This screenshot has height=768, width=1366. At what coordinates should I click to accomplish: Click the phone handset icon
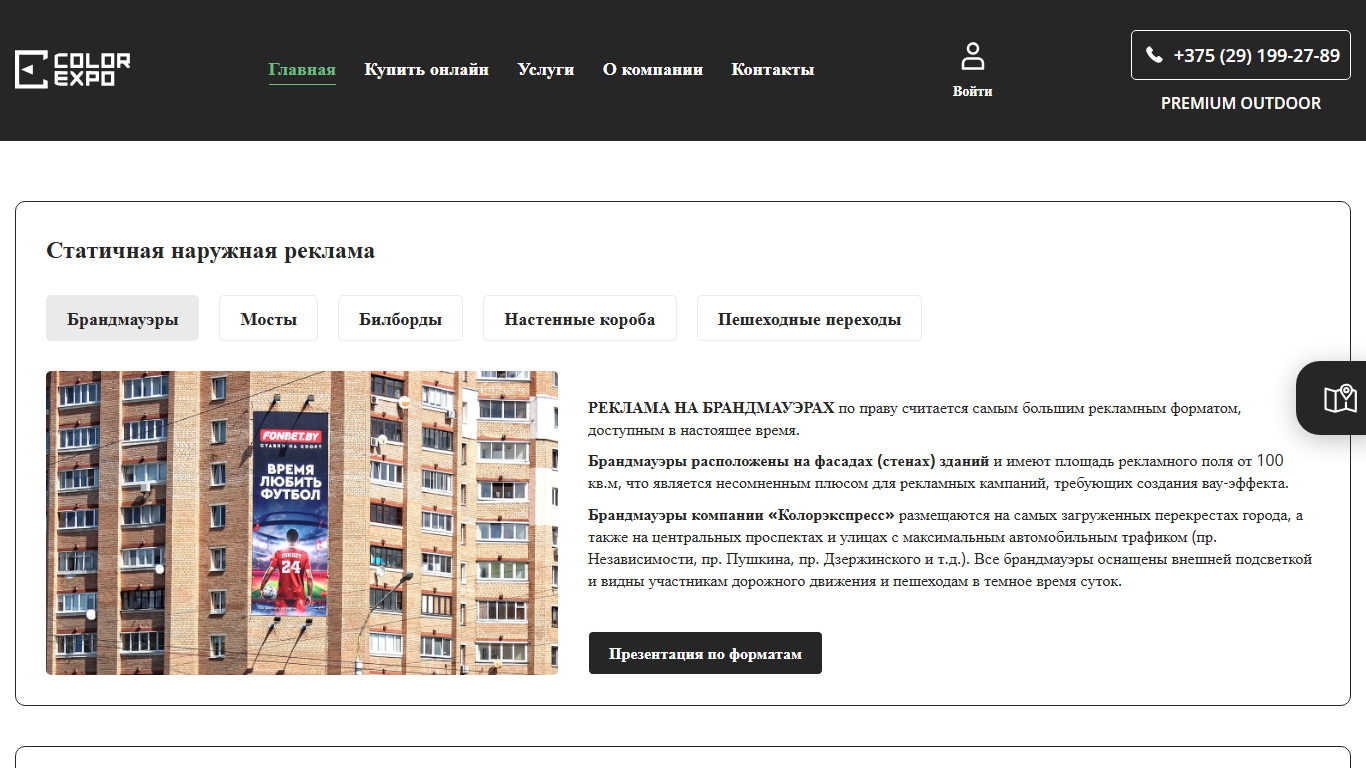1154,55
